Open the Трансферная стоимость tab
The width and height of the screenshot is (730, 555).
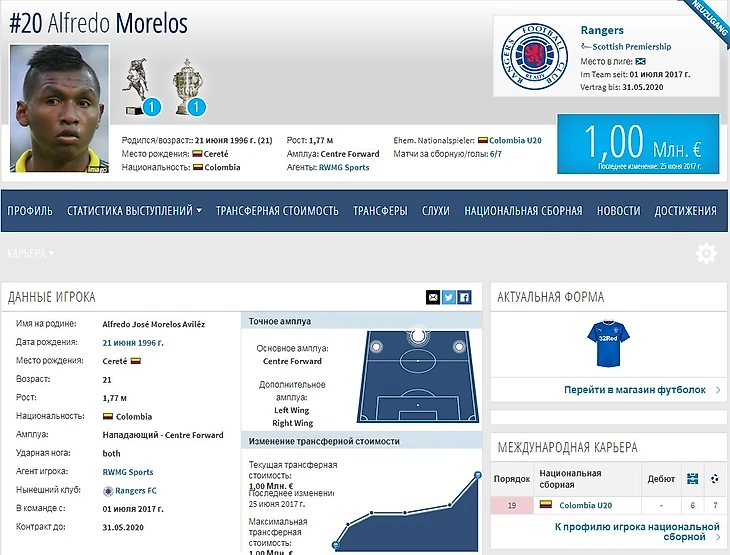tap(277, 211)
